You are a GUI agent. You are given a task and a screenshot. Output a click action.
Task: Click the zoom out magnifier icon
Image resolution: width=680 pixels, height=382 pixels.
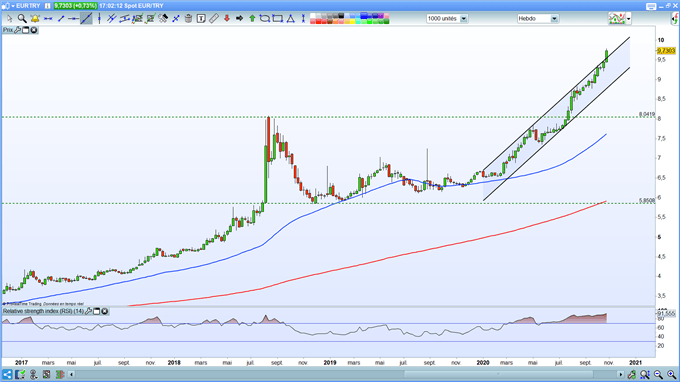coord(658,374)
